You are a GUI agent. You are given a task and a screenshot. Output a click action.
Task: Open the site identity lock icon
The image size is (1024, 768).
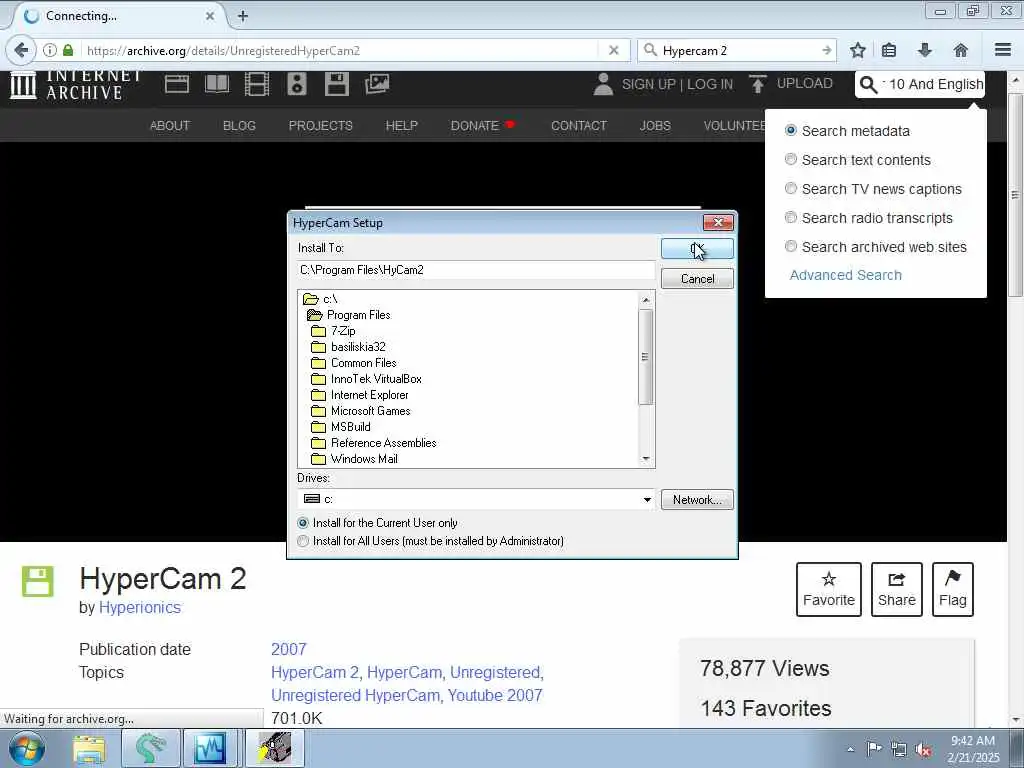pyautogui.click(x=68, y=50)
